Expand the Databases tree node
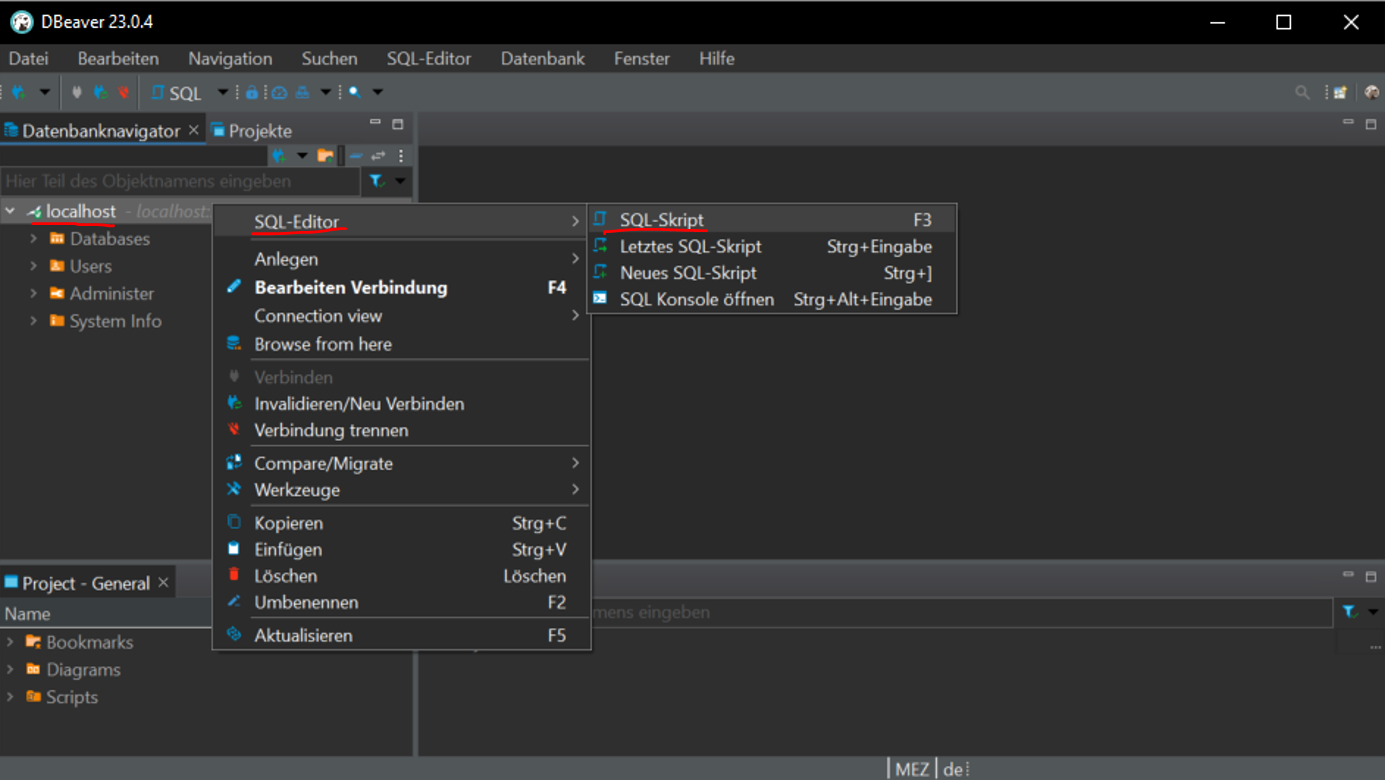Viewport: 1385px width, 780px height. pyautogui.click(x=34, y=239)
